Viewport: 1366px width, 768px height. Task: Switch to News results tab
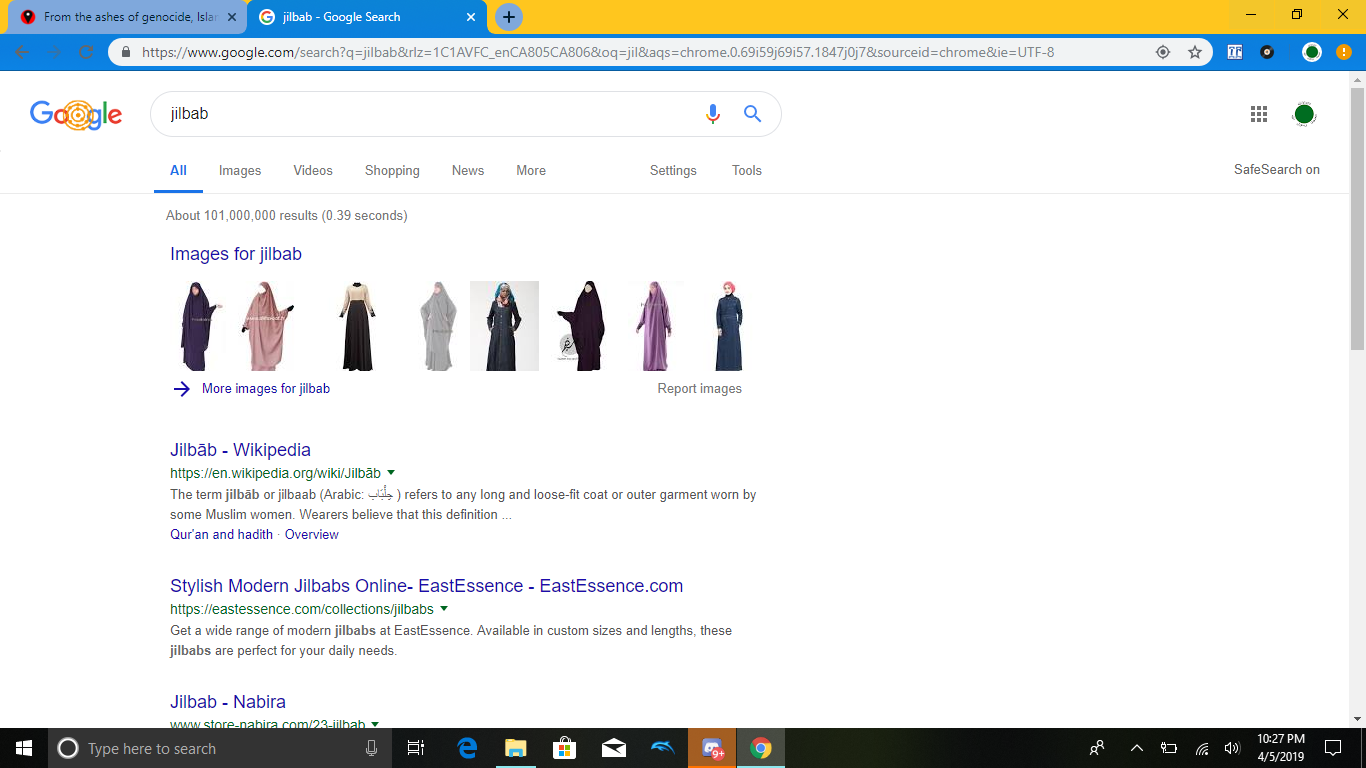point(468,171)
